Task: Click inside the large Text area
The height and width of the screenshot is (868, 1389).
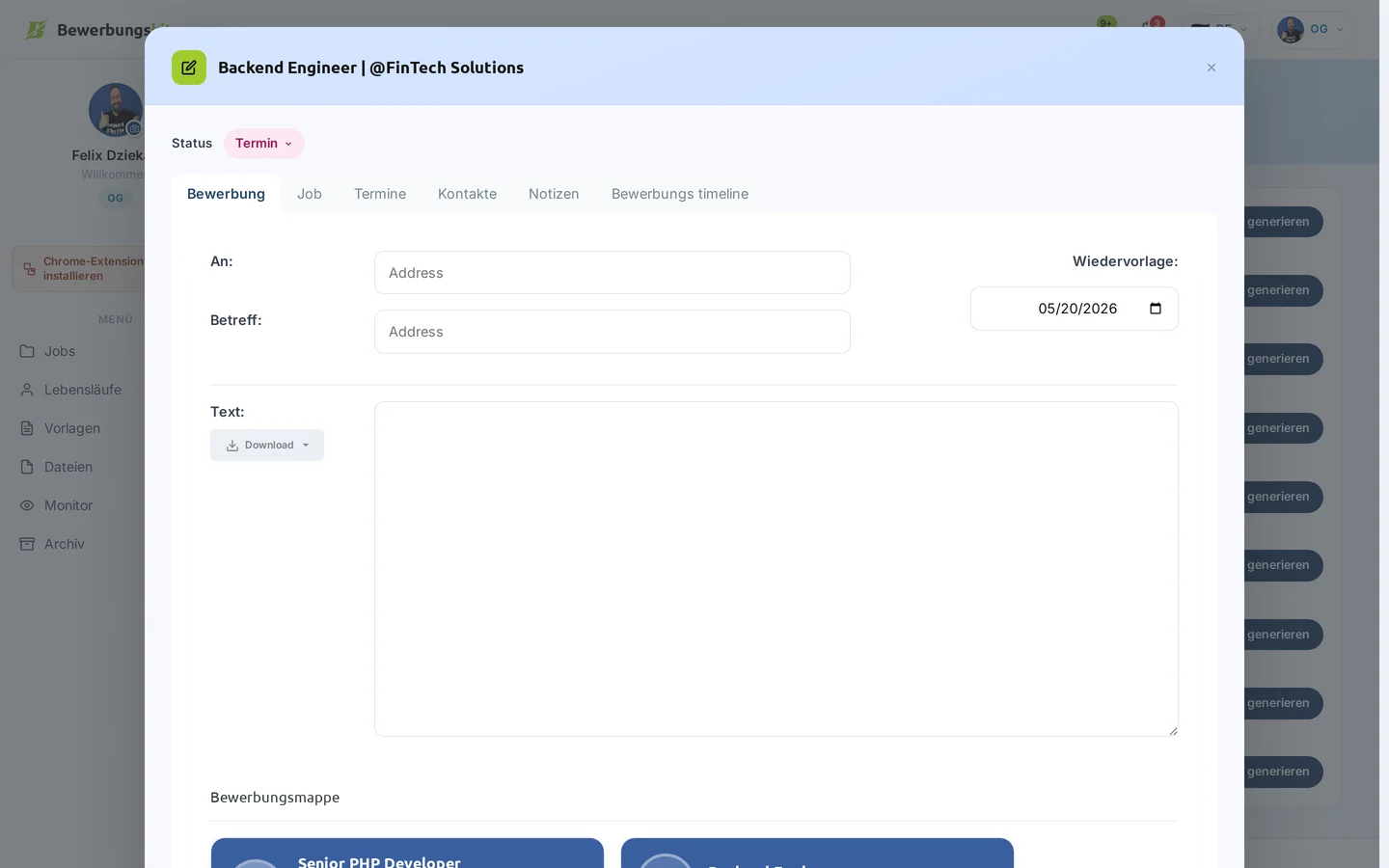Action: click(x=776, y=569)
